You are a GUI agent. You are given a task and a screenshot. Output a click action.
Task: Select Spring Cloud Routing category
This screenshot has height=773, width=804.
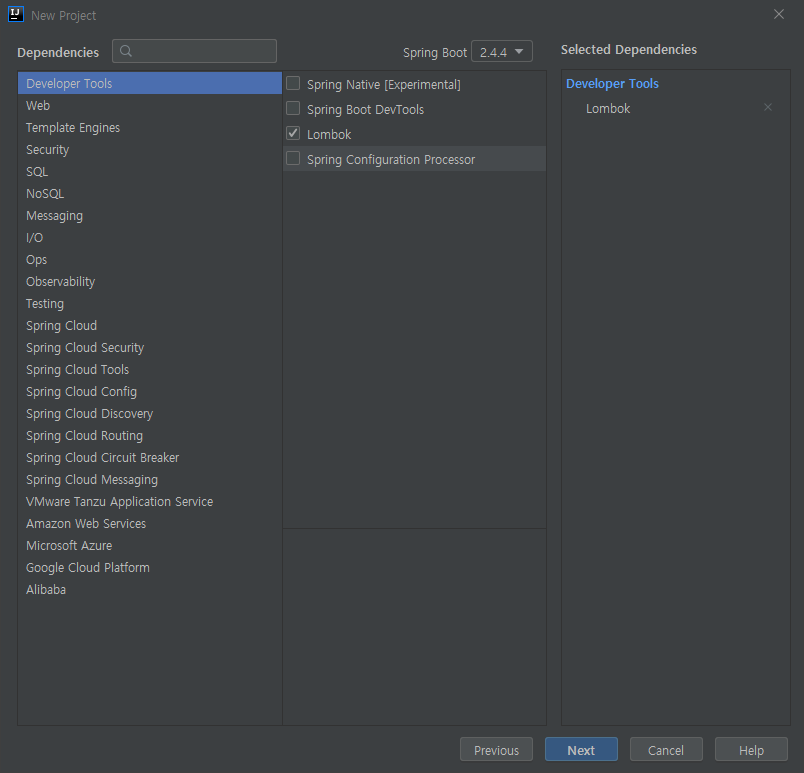pos(150,436)
